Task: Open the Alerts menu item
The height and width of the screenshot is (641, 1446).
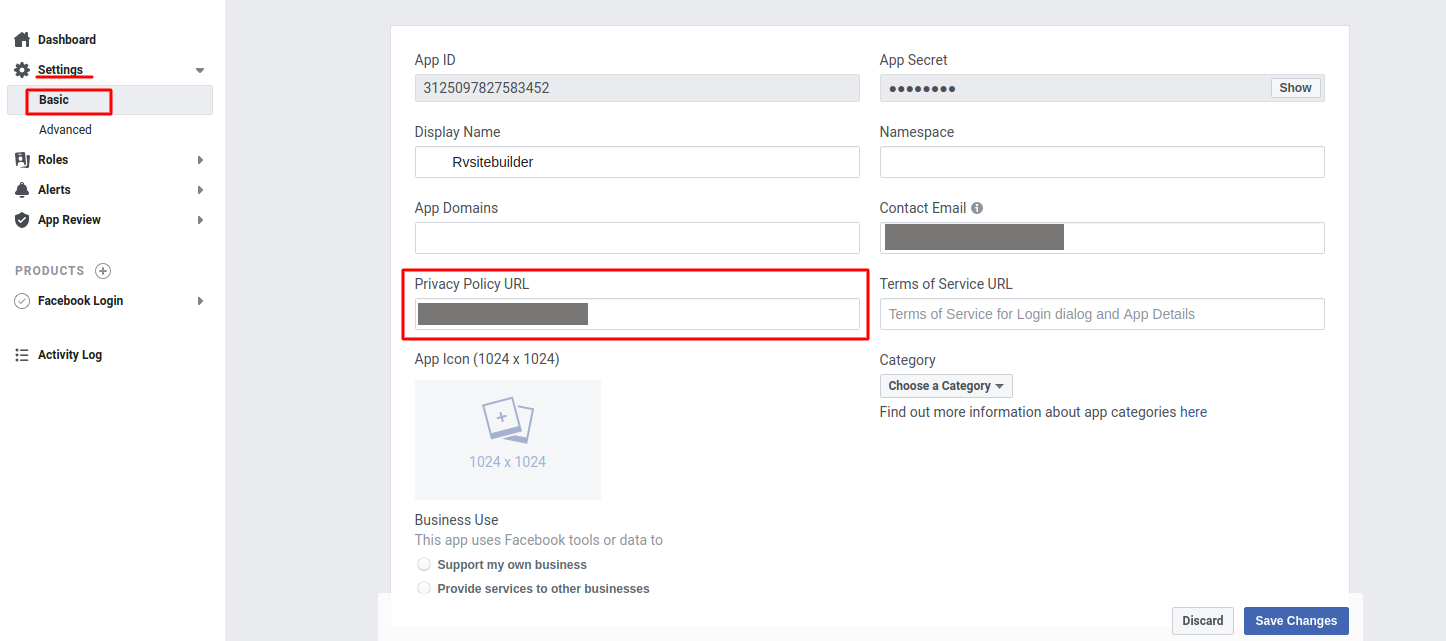Action: [54, 190]
